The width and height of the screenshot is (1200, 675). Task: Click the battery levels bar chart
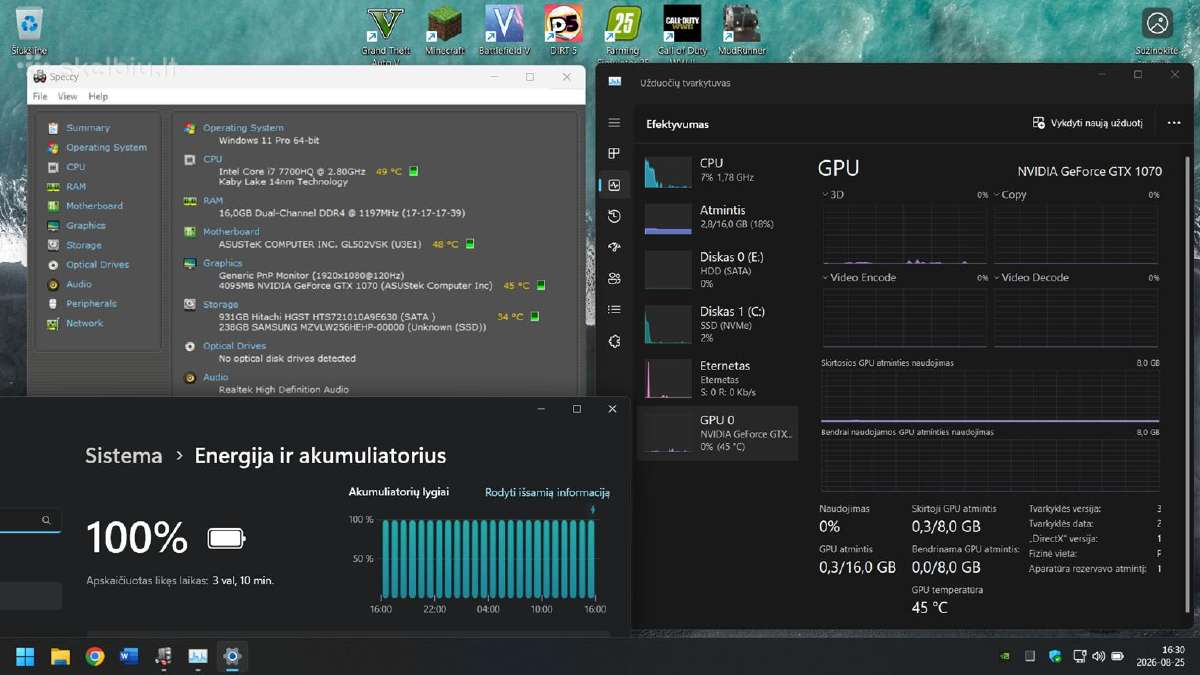488,560
